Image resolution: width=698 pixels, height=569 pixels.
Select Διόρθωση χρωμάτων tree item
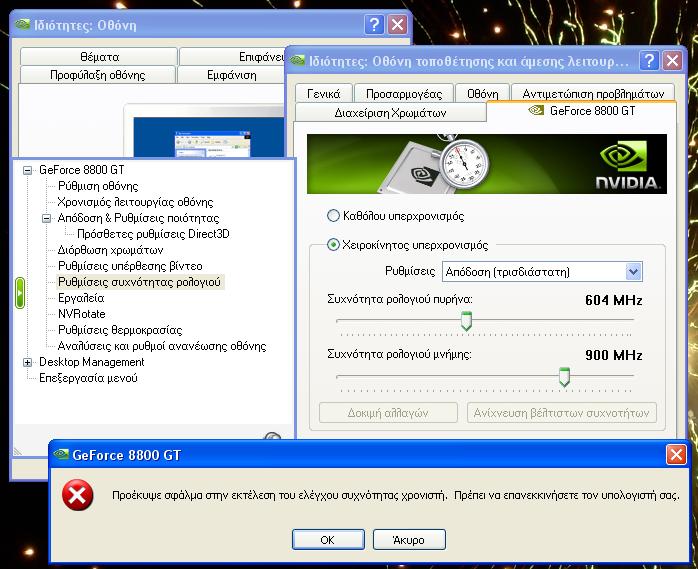coord(110,250)
